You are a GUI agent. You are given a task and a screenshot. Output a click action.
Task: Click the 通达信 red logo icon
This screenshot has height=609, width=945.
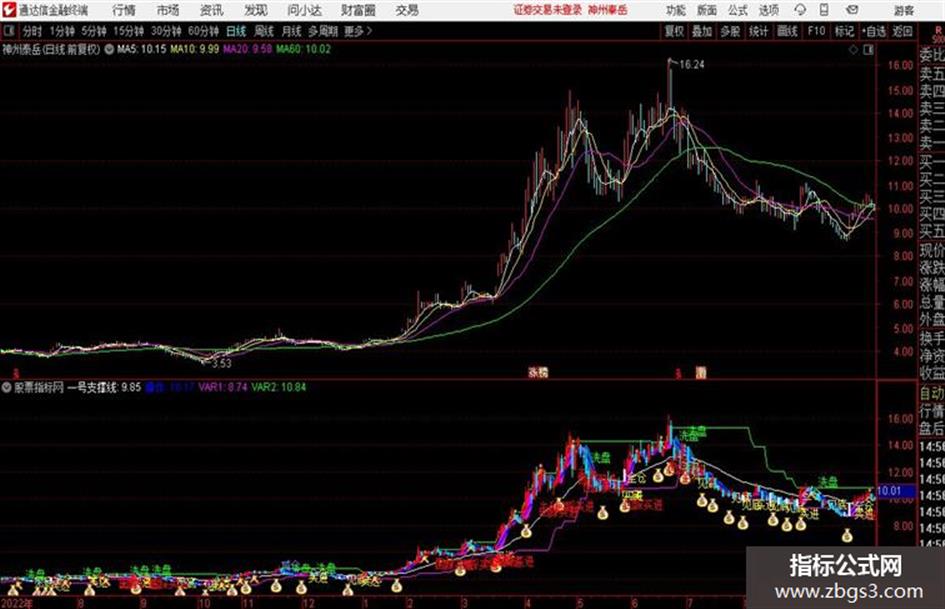coord(9,10)
